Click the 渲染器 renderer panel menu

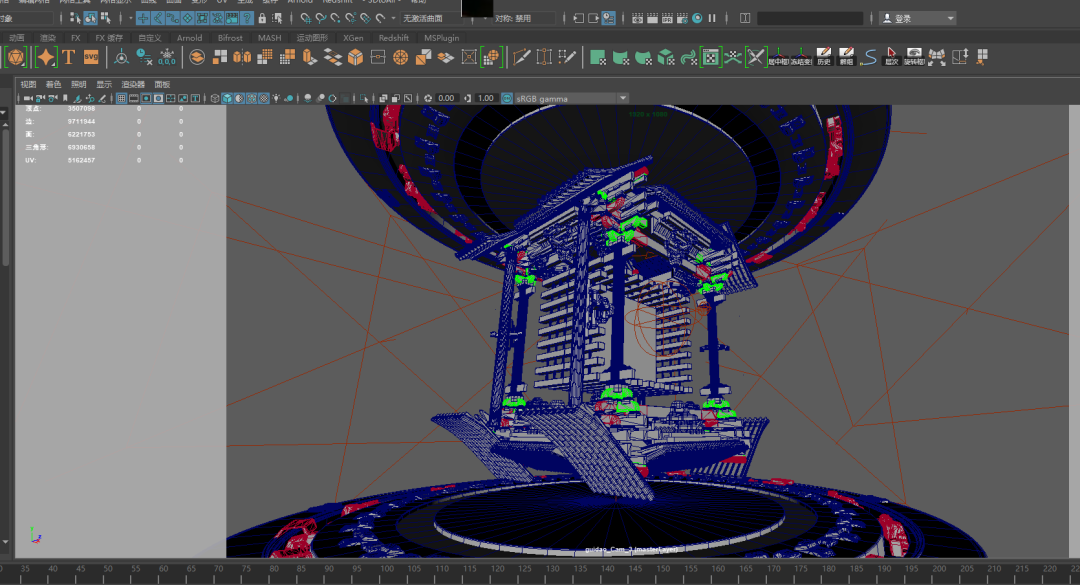[x=133, y=84]
